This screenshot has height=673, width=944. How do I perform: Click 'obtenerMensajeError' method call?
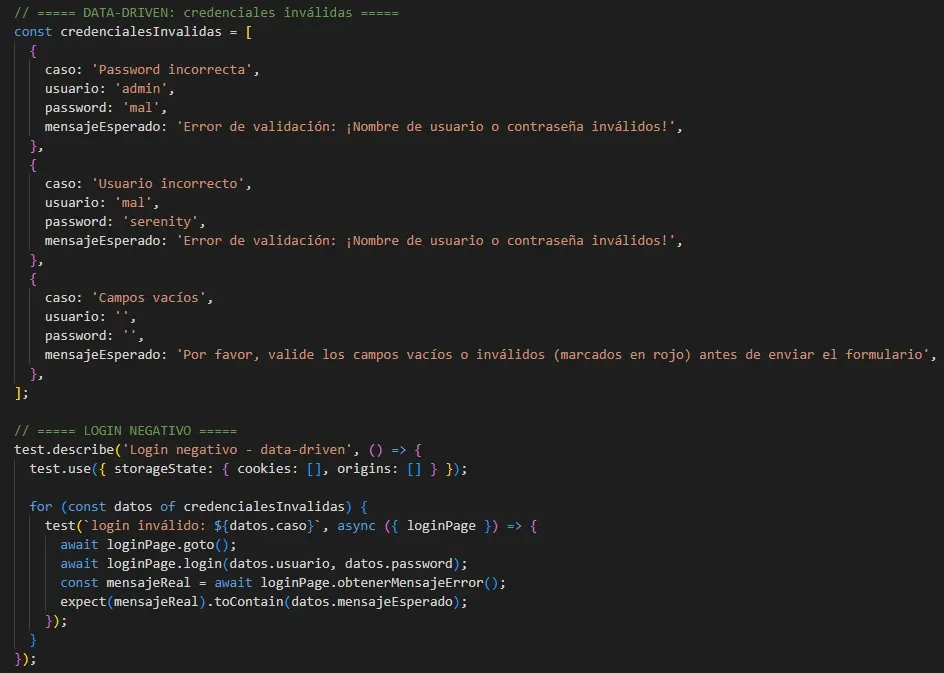tap(409, 583)
